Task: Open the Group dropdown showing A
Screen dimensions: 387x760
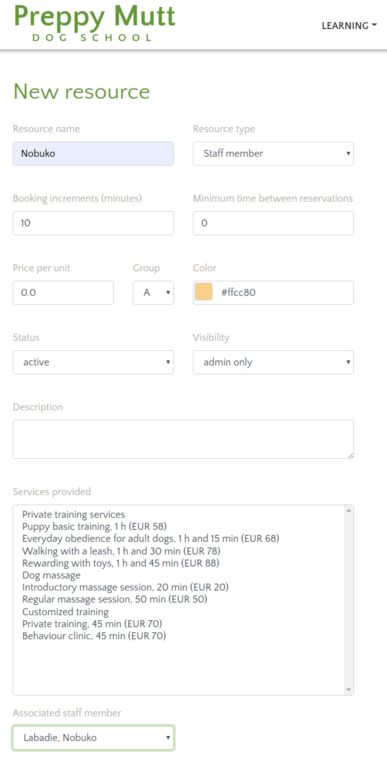Action: pos(153,293)
